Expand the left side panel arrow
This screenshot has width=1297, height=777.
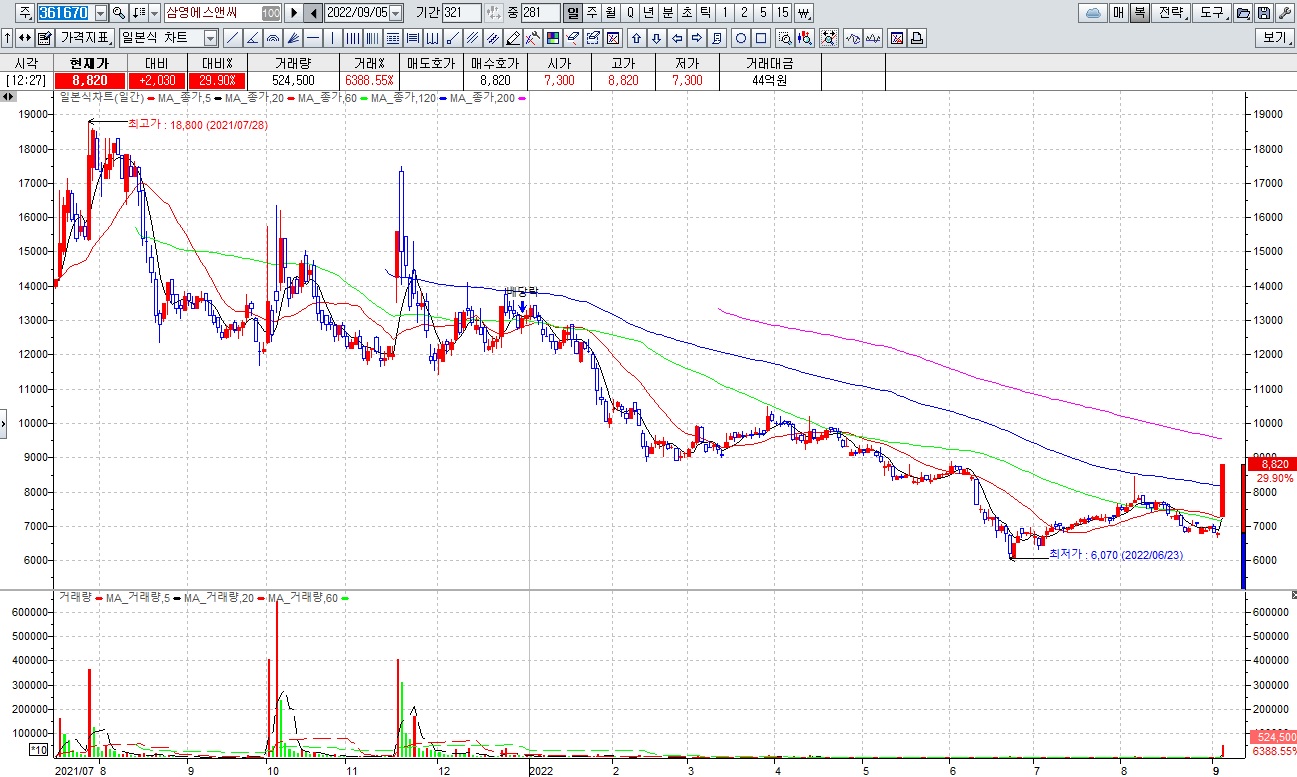[4, 422]
